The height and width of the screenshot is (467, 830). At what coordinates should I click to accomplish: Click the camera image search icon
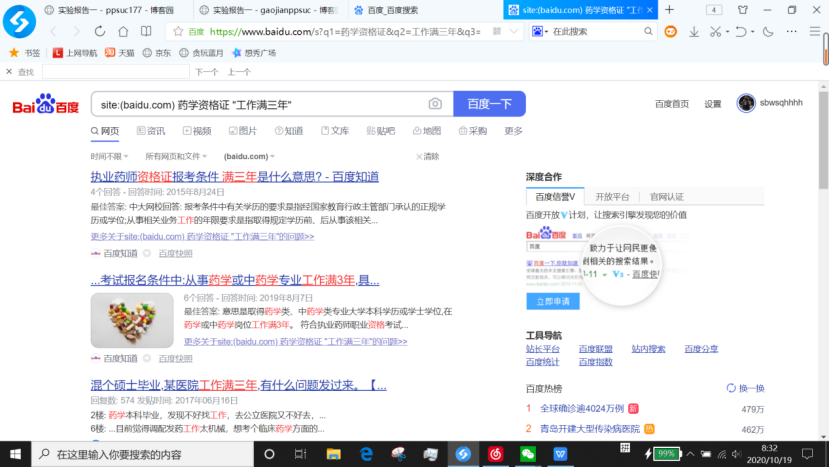coord(435,104)
